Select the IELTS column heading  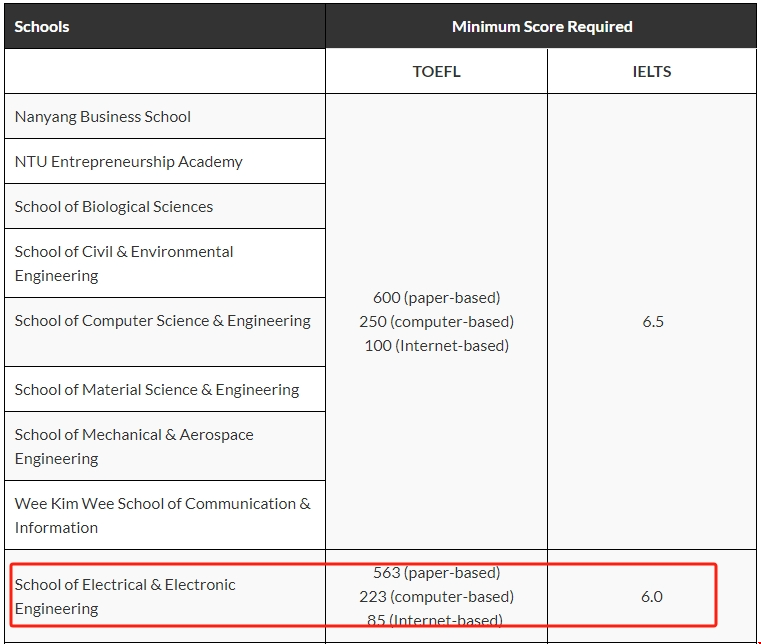point(652,72)
